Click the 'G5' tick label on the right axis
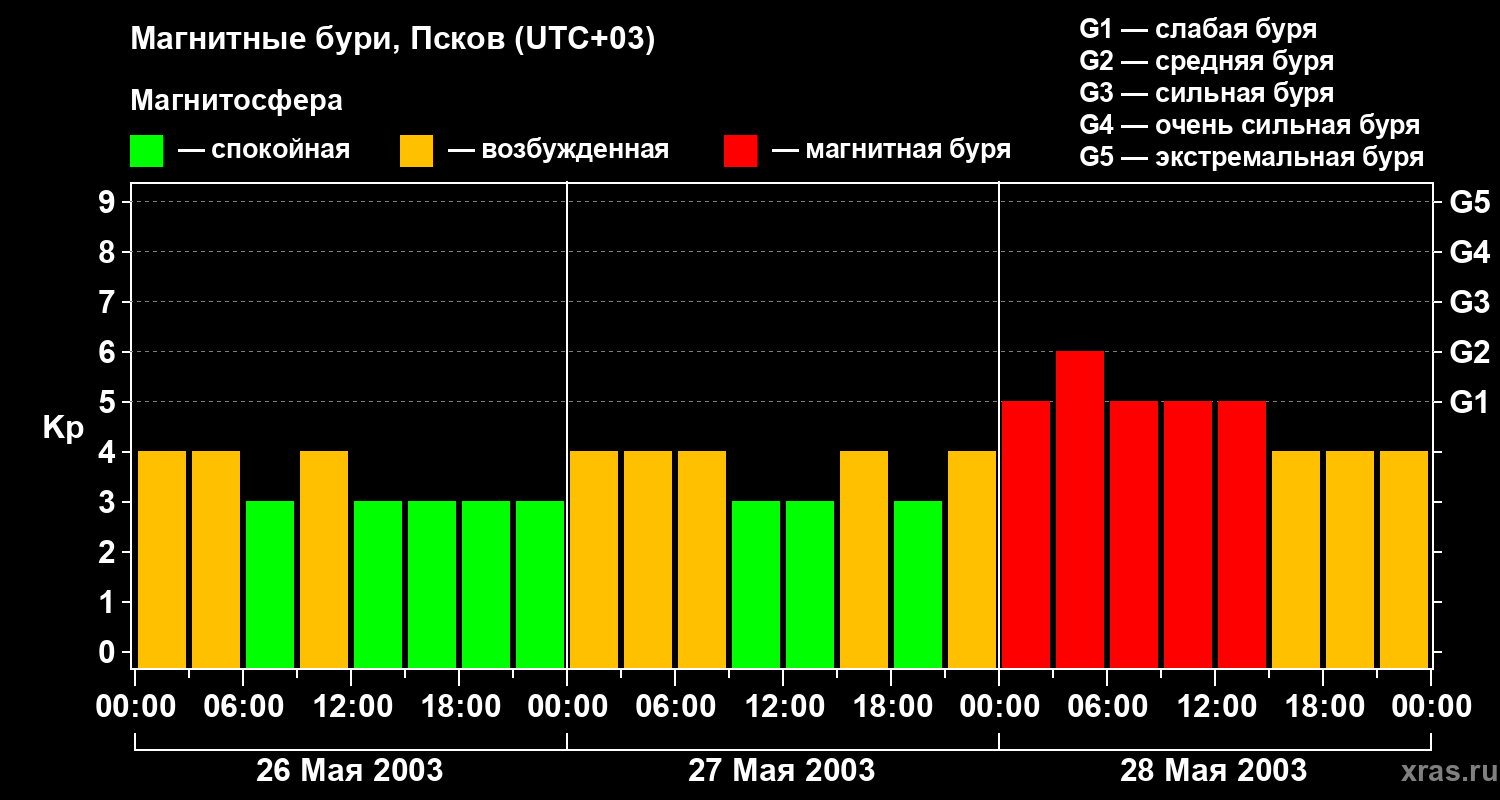The width and height of the screenshot is (1500, 800). click(x=1469, y=202)
